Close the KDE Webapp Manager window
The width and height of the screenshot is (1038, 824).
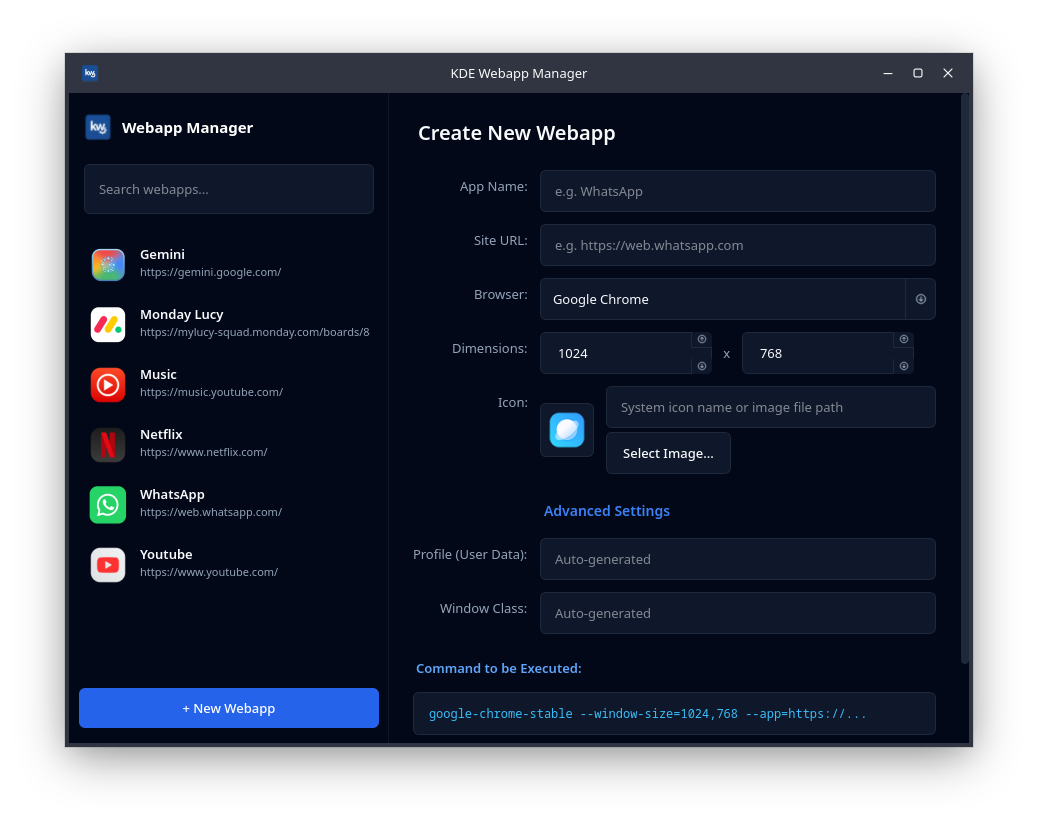[947, 73]
